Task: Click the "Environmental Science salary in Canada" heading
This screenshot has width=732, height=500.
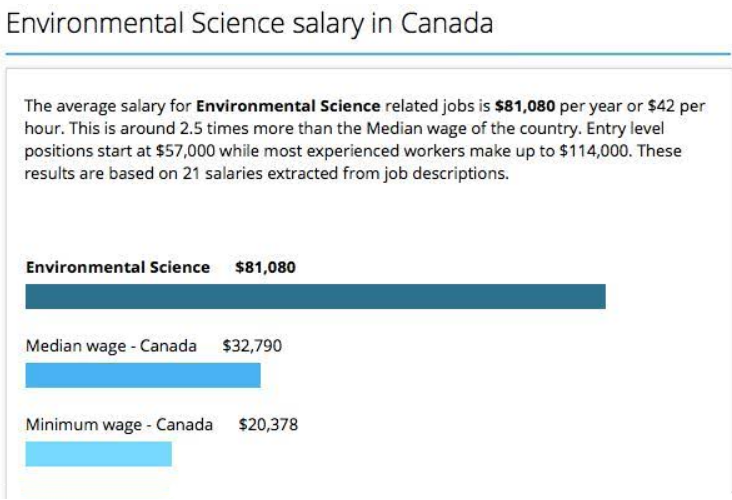Action: [x=250, y=24]
